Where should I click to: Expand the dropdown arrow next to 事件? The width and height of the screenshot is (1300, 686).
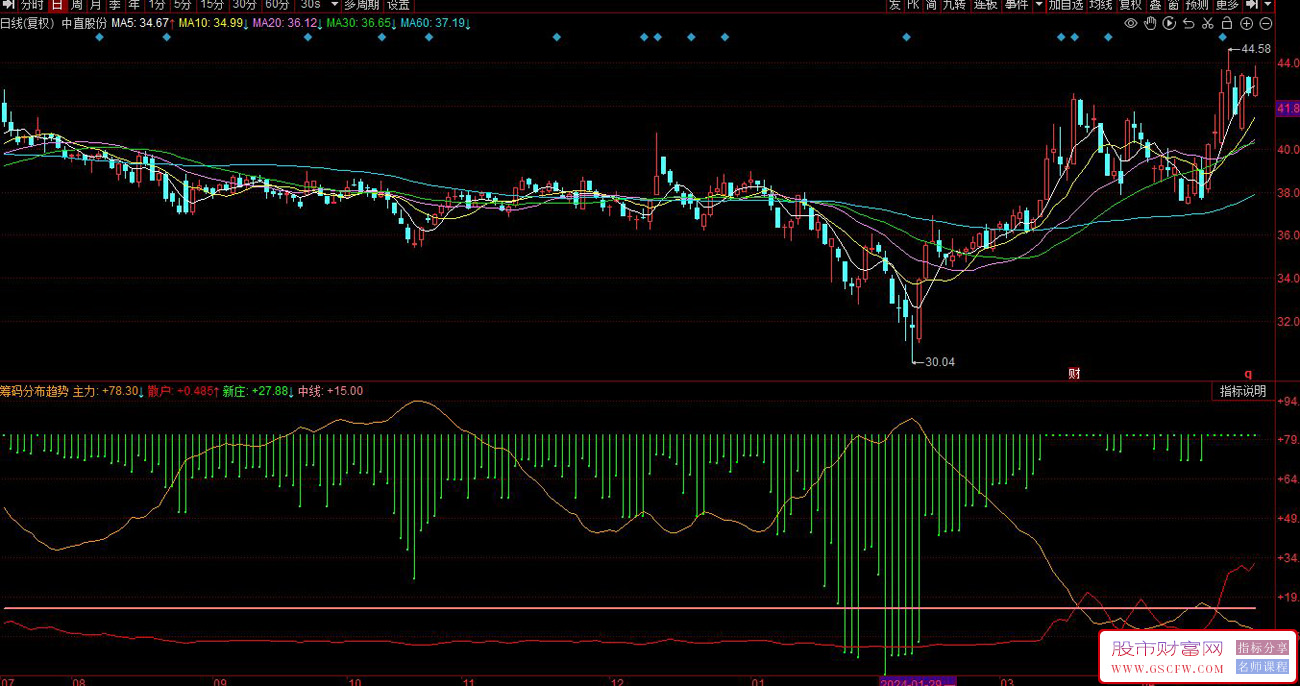coord(1039,5)
